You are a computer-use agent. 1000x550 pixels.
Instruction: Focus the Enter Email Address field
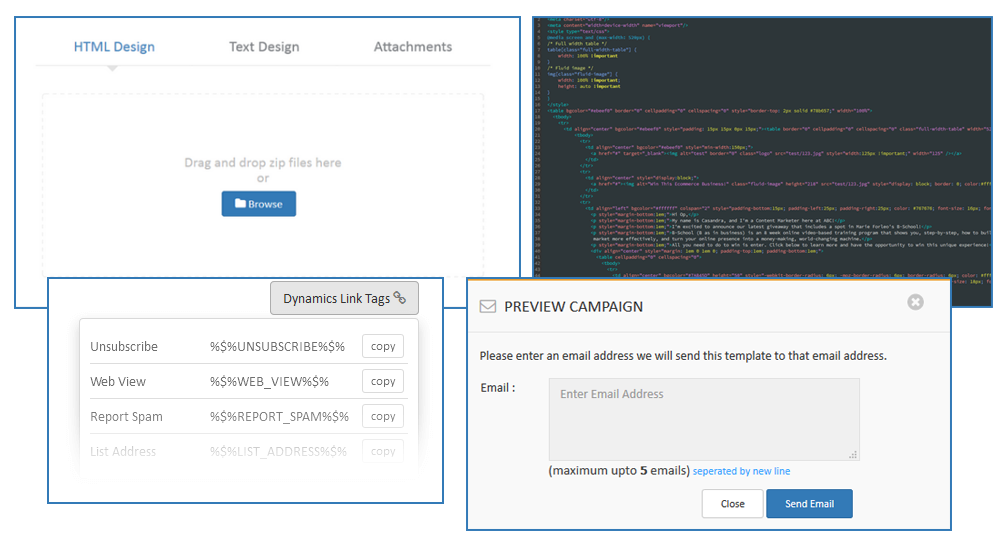pos(704,419)
